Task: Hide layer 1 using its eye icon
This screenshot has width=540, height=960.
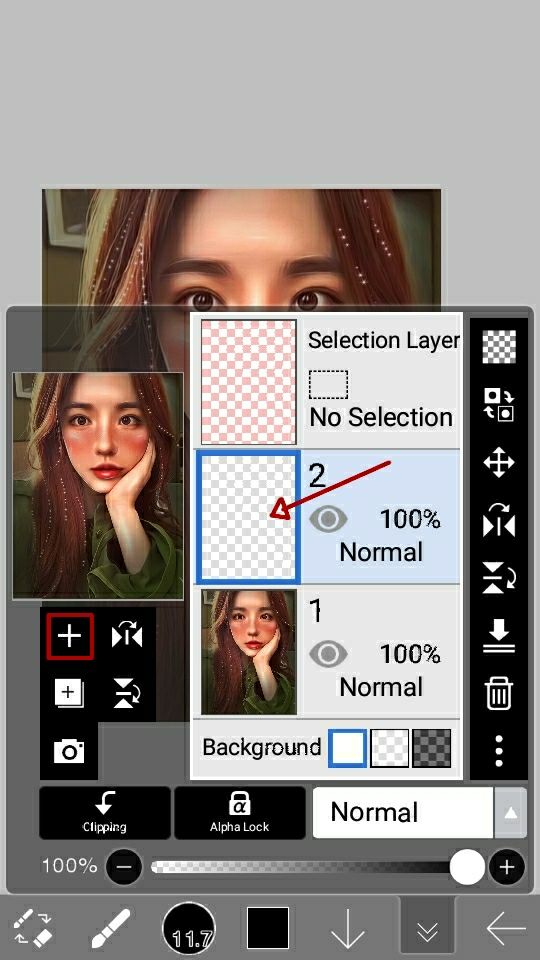Action: (328, 654)
